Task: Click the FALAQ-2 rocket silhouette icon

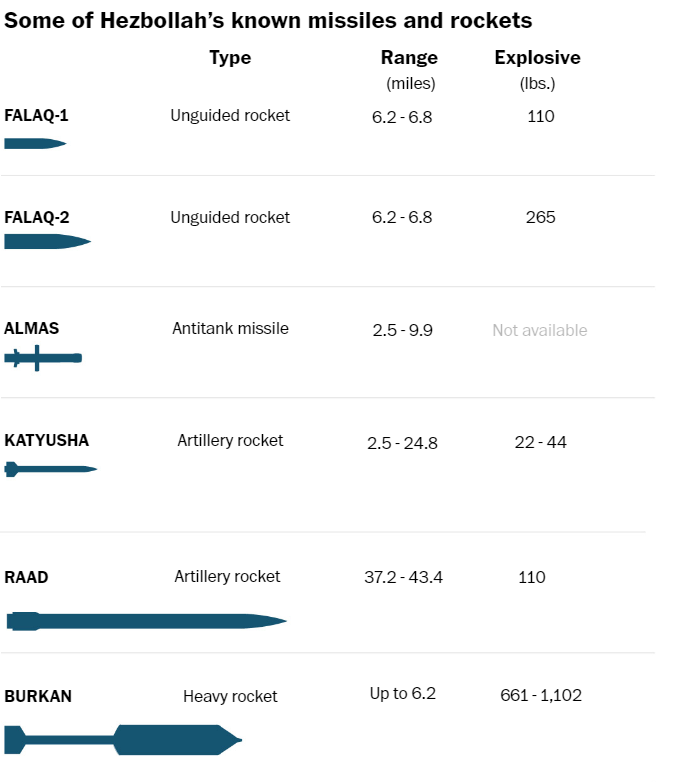Action: [47, 241]
